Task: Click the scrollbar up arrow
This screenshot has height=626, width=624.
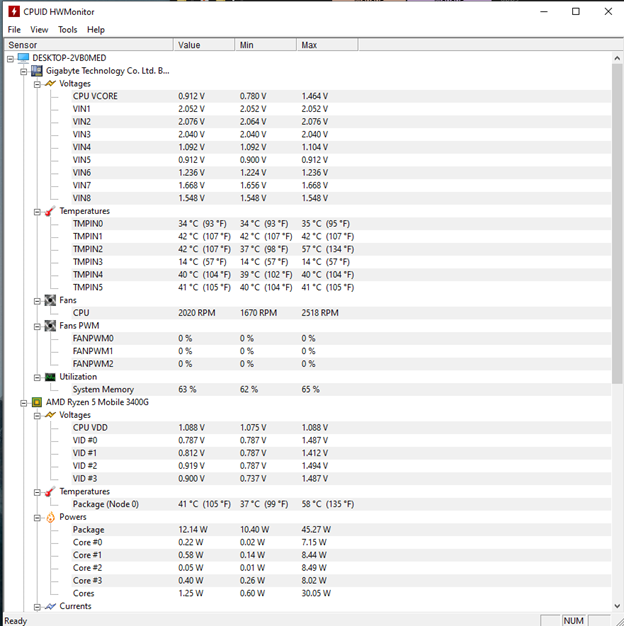Action: click(x=617, y=58)
